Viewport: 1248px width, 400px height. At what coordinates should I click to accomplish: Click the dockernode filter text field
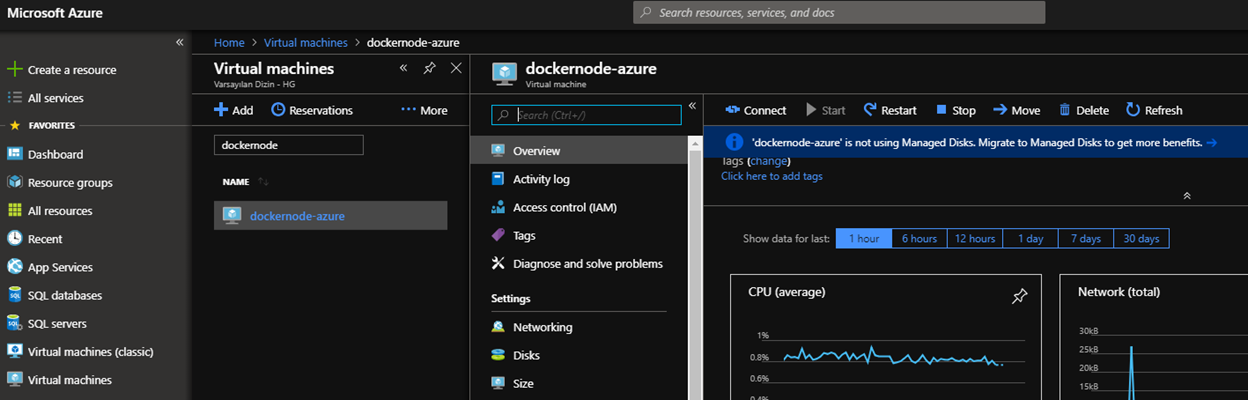click(x=289, y=145)
